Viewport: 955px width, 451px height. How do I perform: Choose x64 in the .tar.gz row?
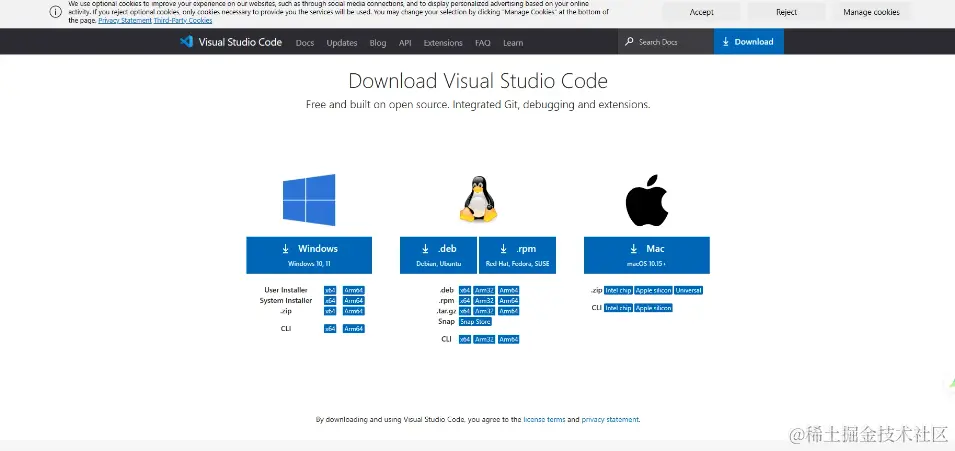click(x=465, y=311)
